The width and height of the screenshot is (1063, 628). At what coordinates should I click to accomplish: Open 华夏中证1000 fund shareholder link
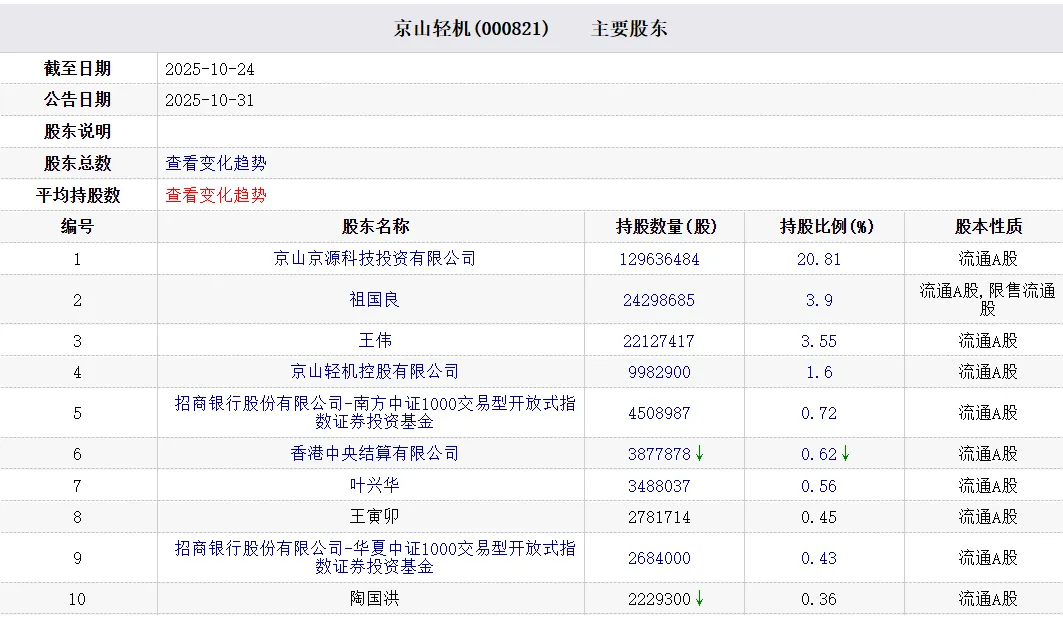coord(374,557)
